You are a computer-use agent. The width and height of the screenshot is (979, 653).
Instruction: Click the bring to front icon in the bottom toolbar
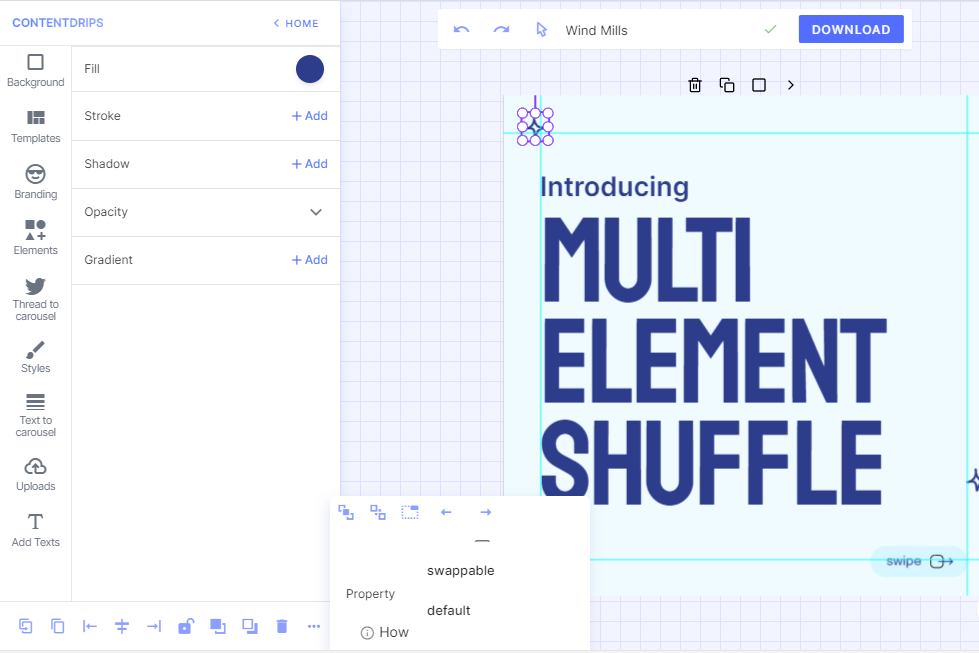click(x=217, y=626)
